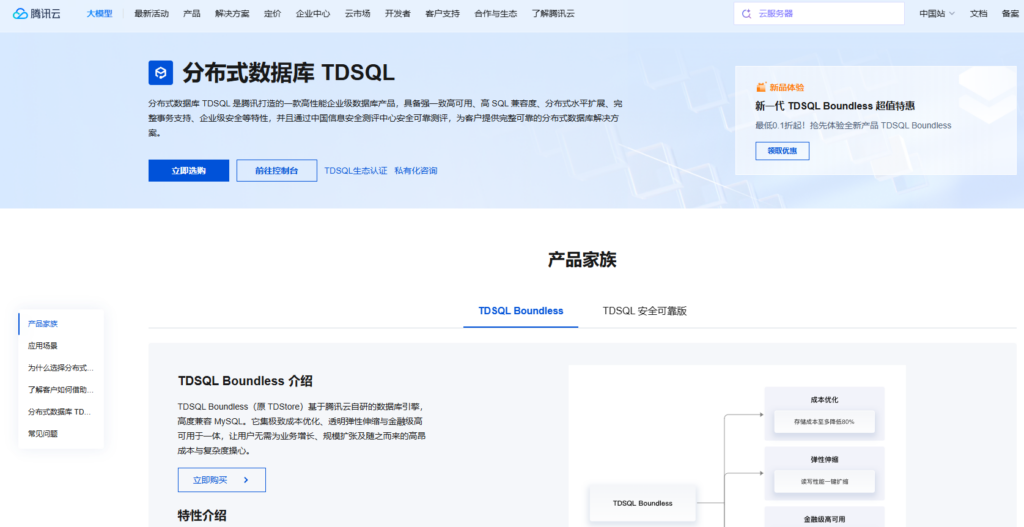Click the 前往控制台 button
Viewport: 1024px width, 527px height.
coord(277,170)
